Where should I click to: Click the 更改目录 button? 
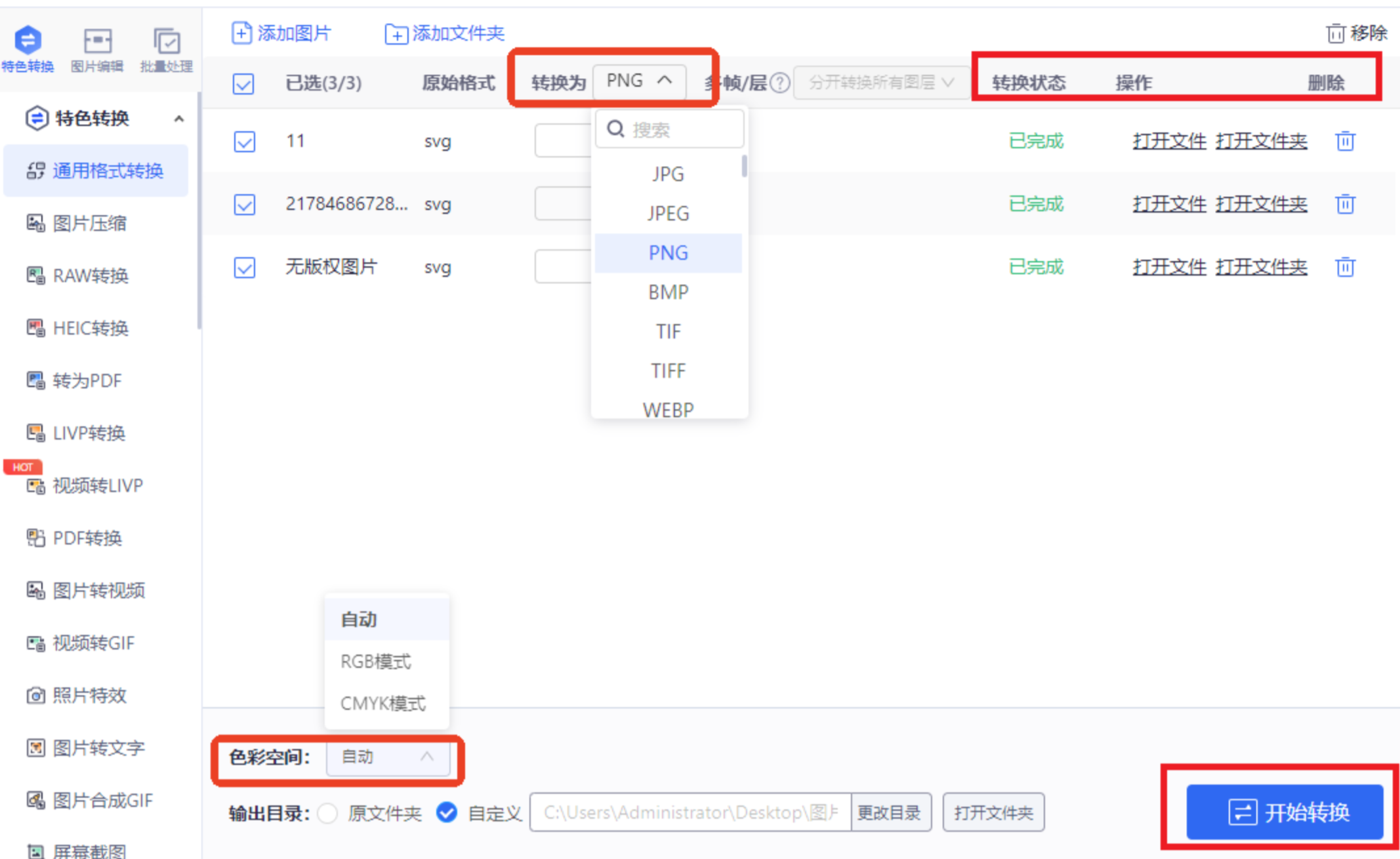coord(891,812)
